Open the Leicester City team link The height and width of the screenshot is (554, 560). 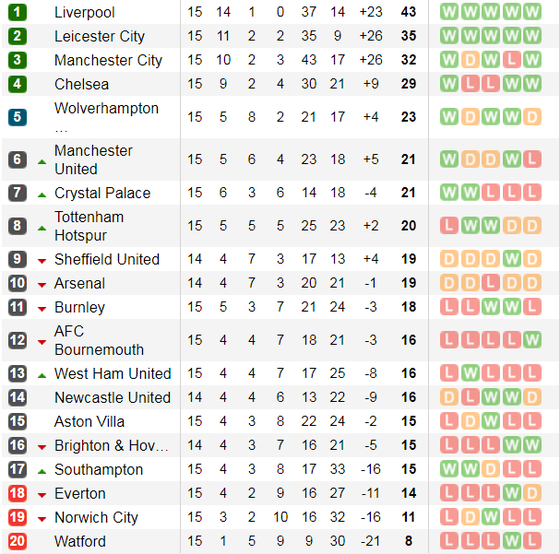(100, 36)
